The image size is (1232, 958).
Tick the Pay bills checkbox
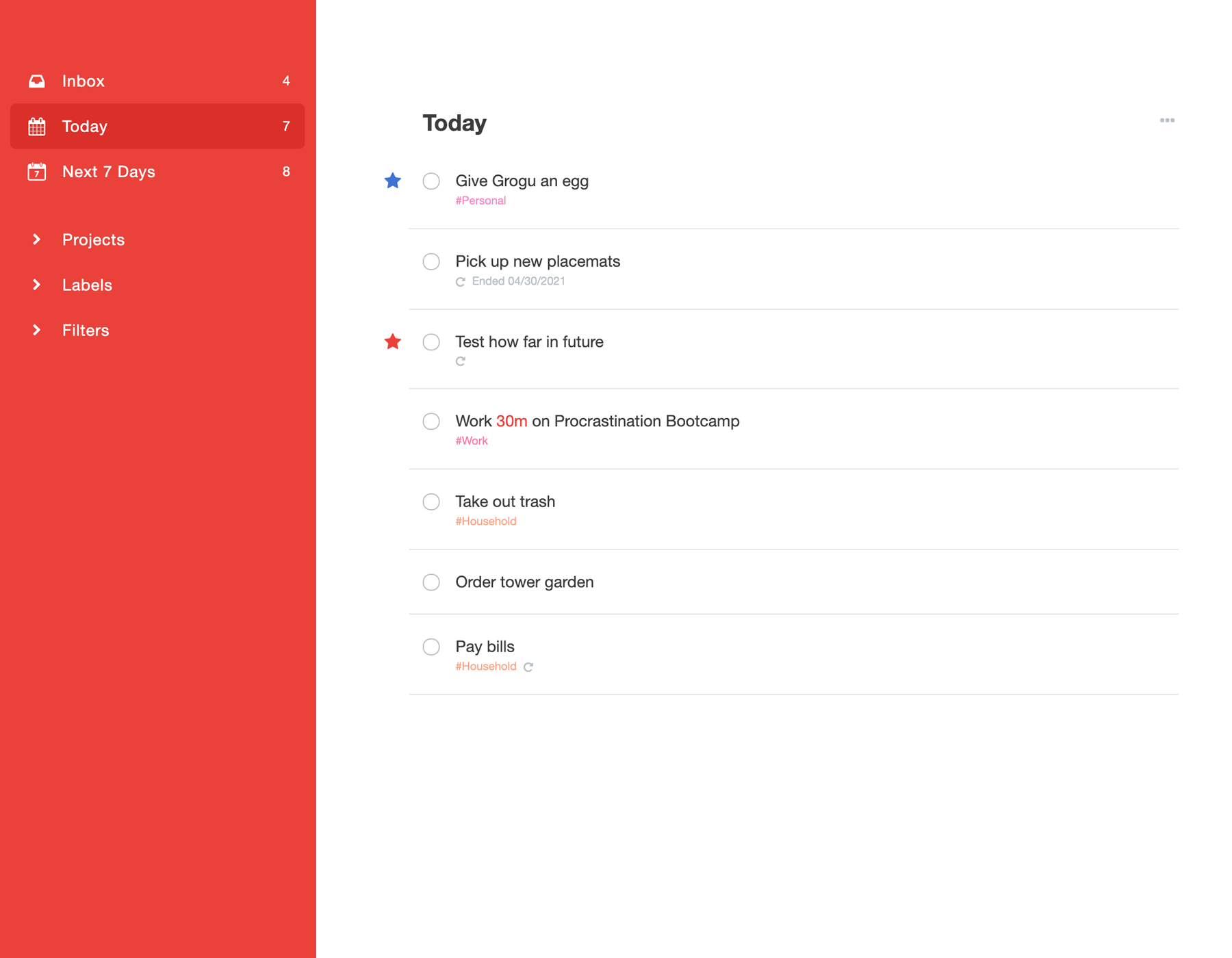pyautogui.click(x=431, y=647)
